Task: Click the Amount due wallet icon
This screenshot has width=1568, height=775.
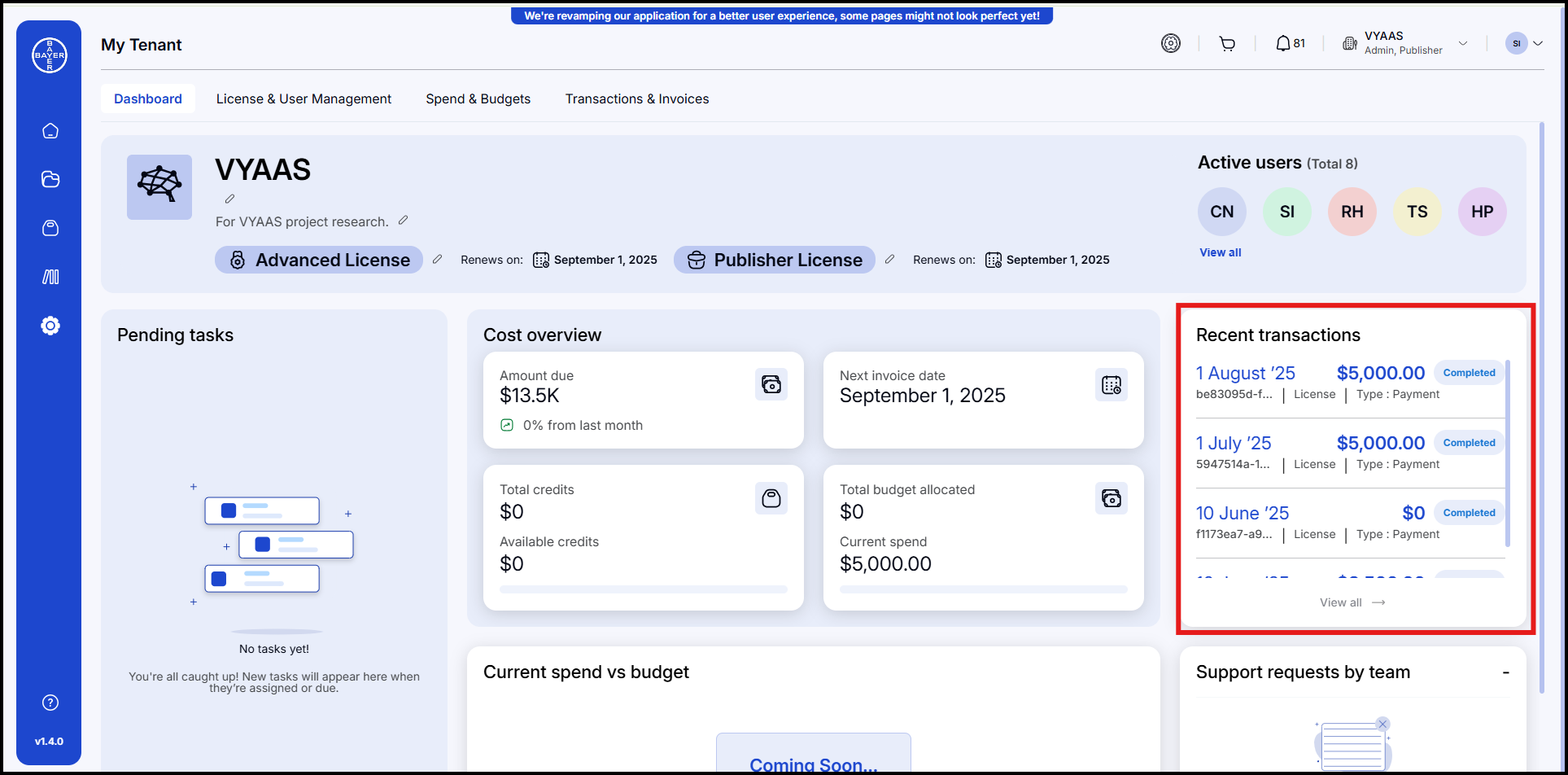Action: click(x=771, y=384)
